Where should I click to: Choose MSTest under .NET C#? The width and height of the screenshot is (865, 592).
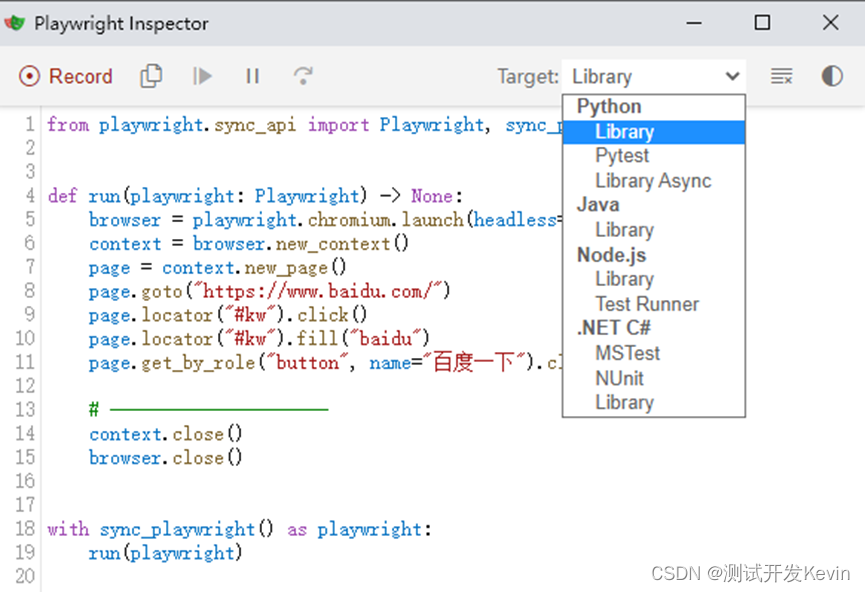point(627,353)
